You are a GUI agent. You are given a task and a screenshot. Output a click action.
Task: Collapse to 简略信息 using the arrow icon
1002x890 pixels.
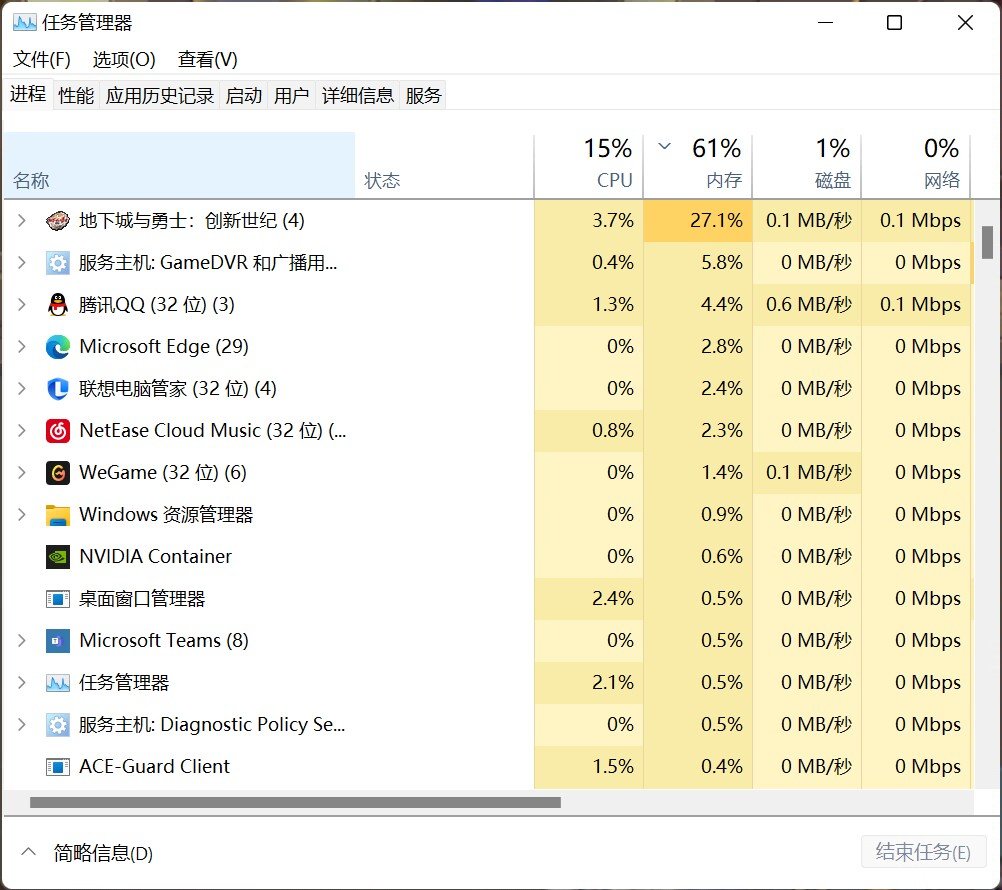(x=28, y=852)
